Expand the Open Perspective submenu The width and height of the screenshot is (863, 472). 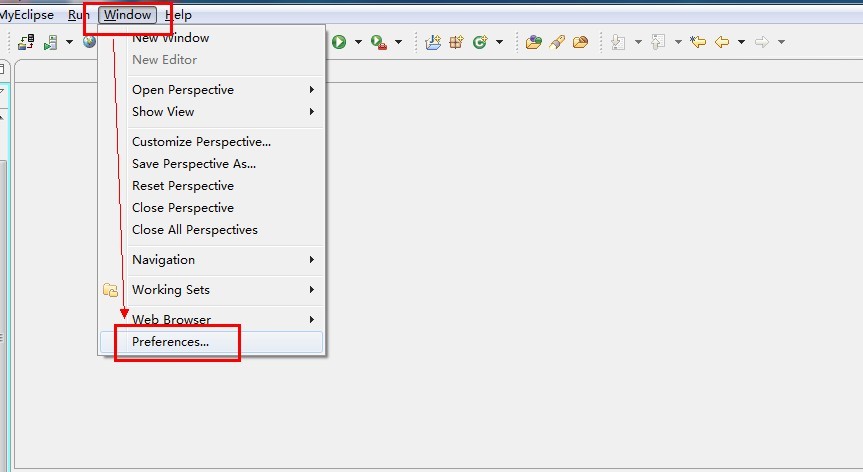coord(212,90)
